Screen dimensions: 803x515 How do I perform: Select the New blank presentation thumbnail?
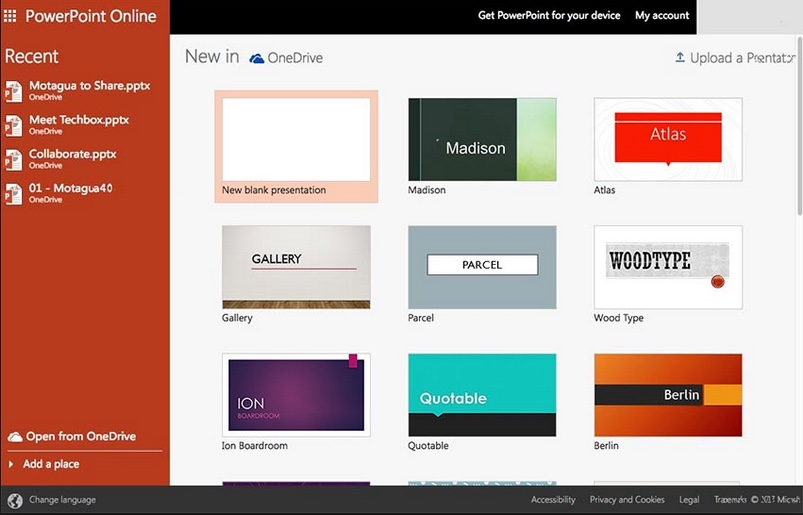click(x=295, y=139)
